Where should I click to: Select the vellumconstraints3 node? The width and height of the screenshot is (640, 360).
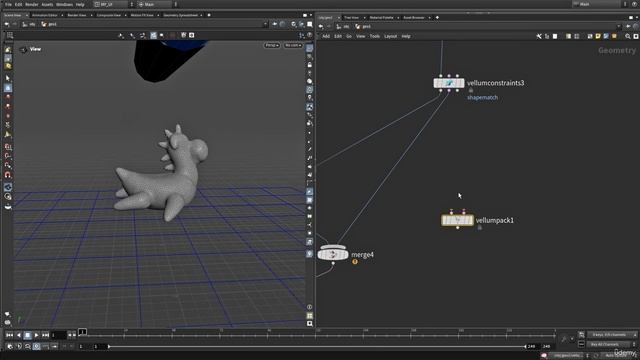[x=449, y=83]
